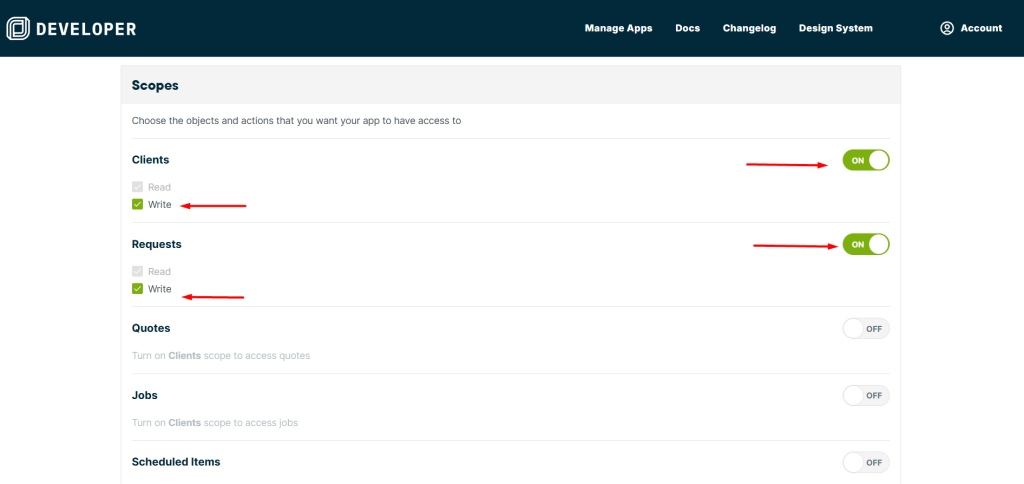This screenshot has width=1024, height=484.
Task: Disable the Requests scope toggle
Action: (x=865, y=244)
